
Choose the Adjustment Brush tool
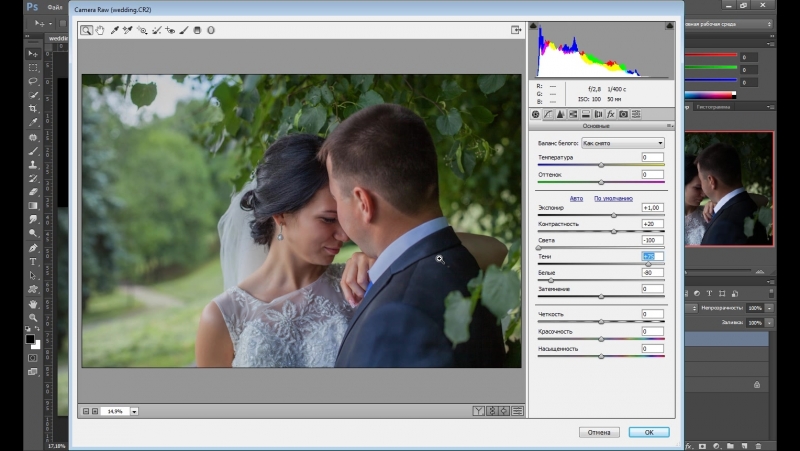click(x=184, y=30)
